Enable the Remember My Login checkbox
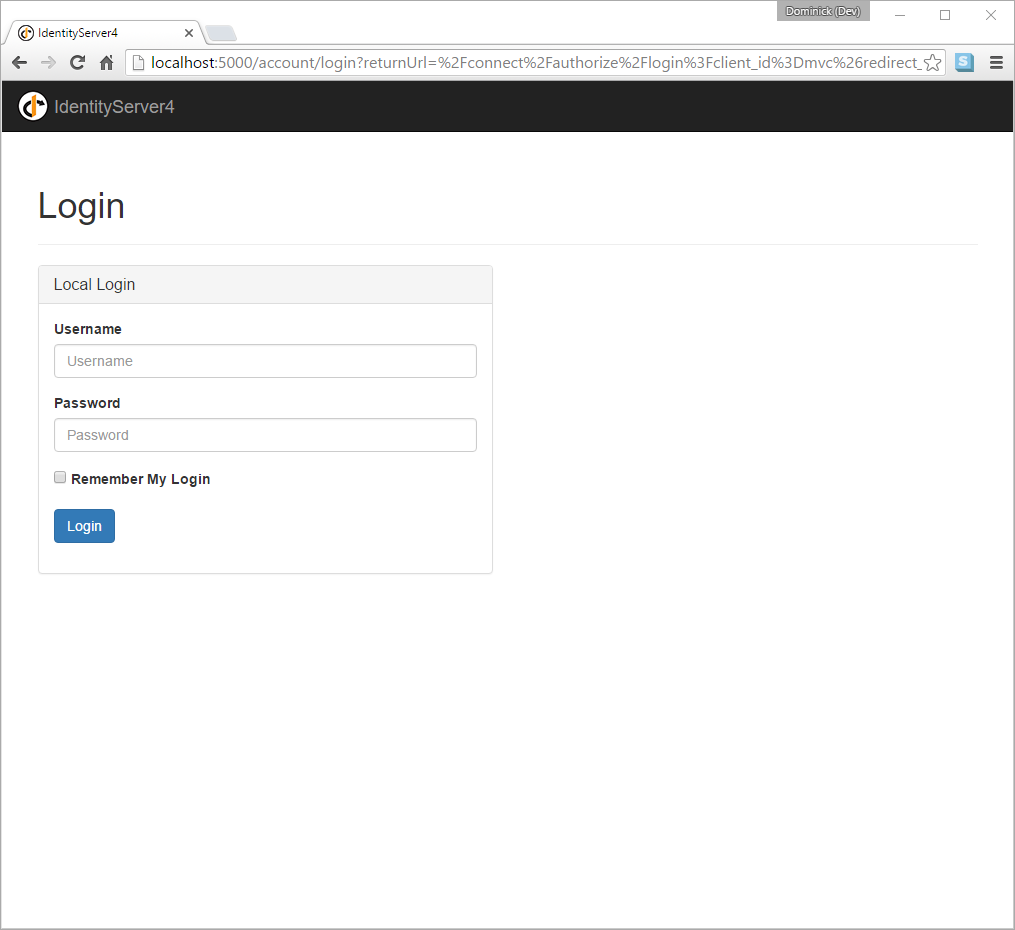The width and height of the screenshot is (1015, 930). tap(60, 478)
